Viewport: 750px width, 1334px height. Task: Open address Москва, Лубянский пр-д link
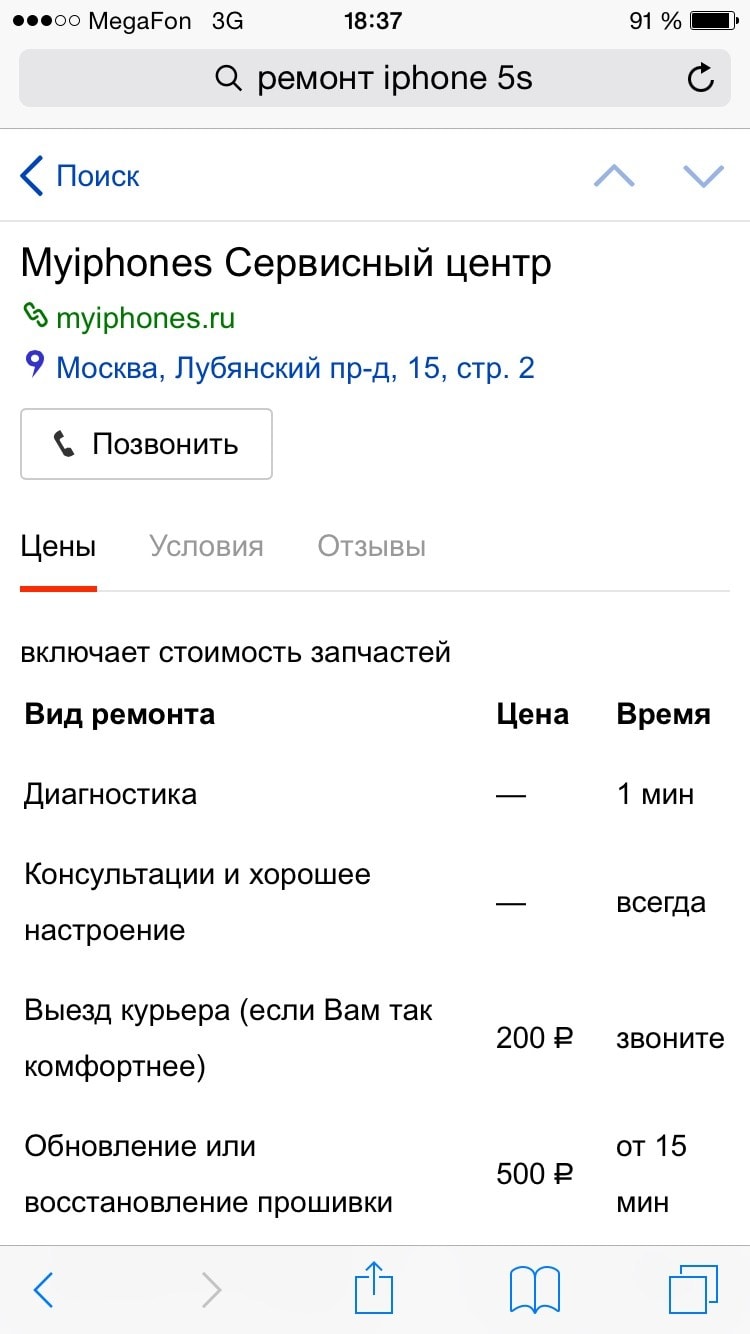pos(295,368)
